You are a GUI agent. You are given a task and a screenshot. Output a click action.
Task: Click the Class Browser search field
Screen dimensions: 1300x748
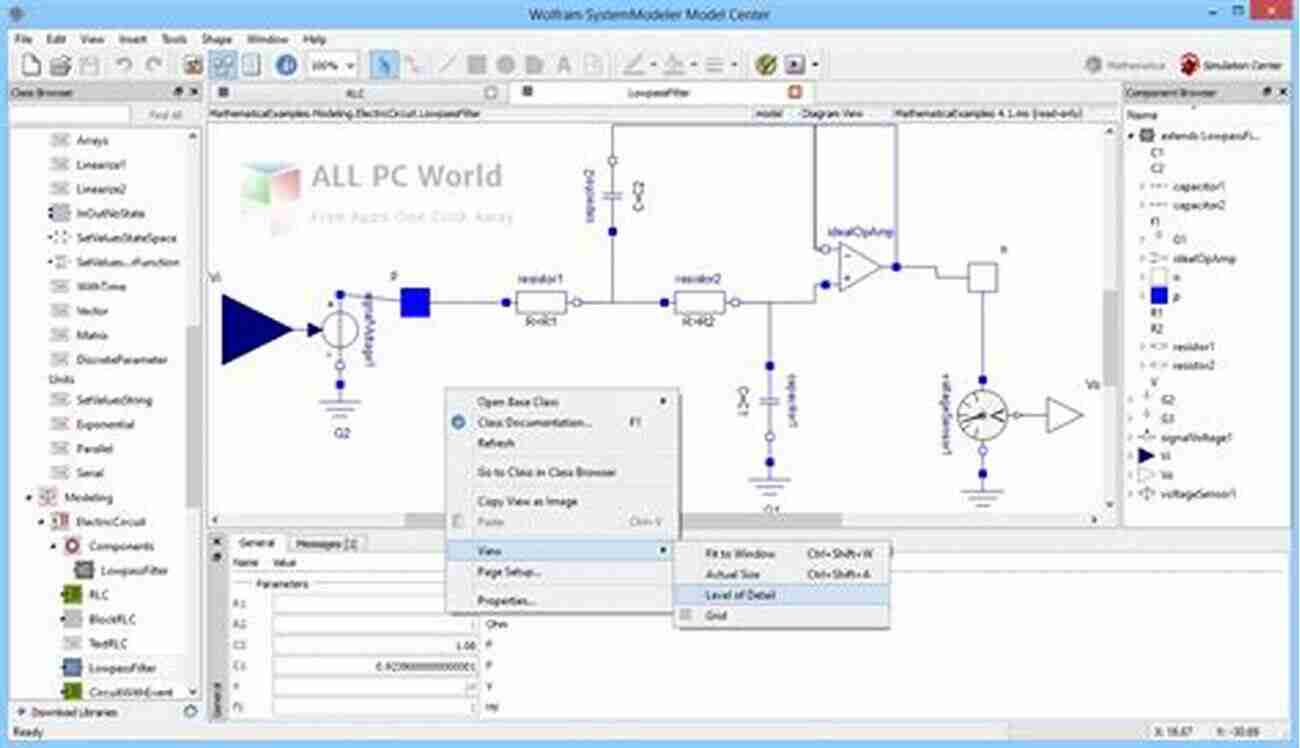(x=70, y=115)
